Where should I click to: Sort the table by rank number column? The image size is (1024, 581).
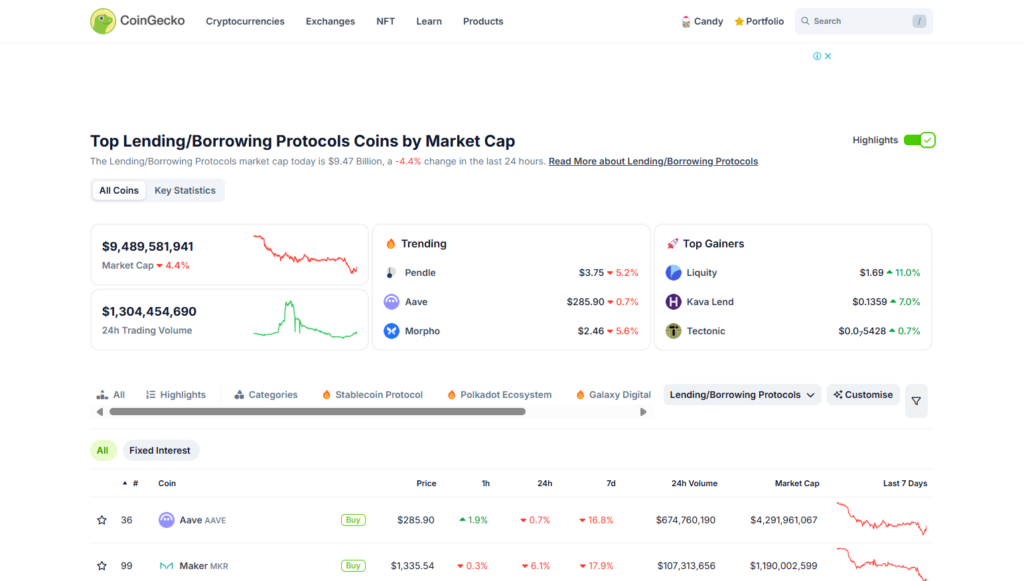[x=131, y=483]
